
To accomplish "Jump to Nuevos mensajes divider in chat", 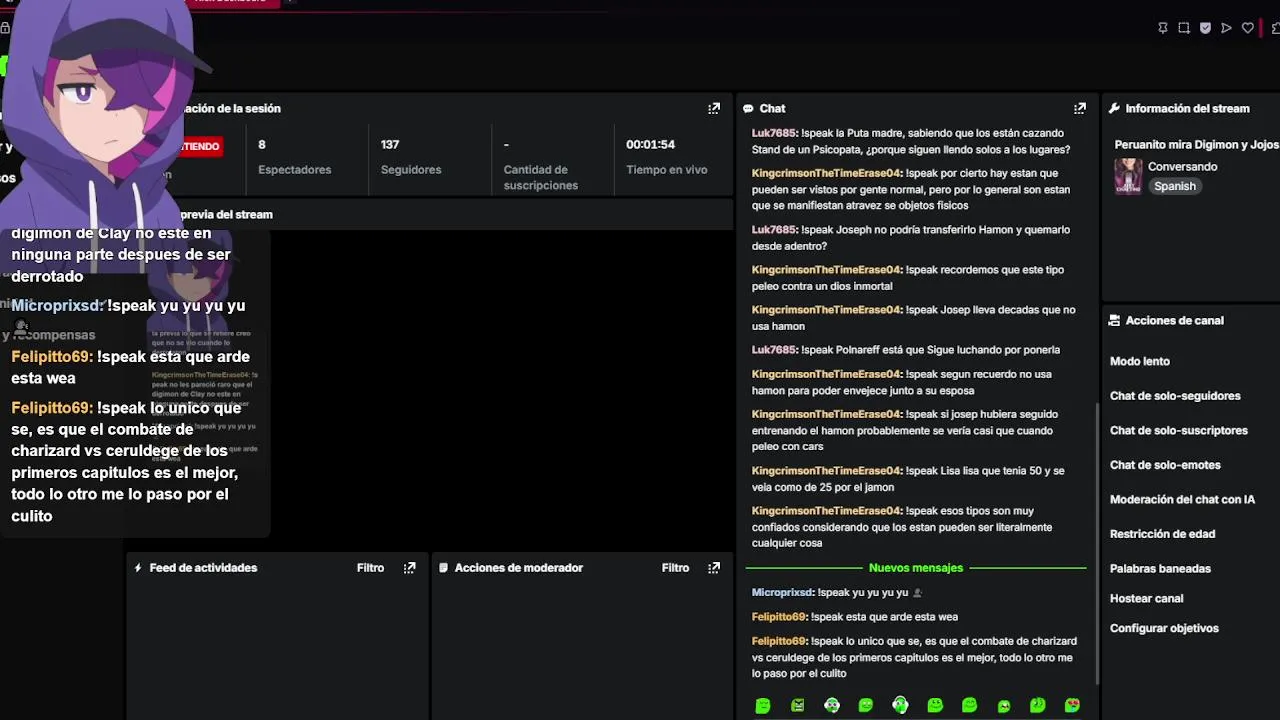I will point(916,568).
